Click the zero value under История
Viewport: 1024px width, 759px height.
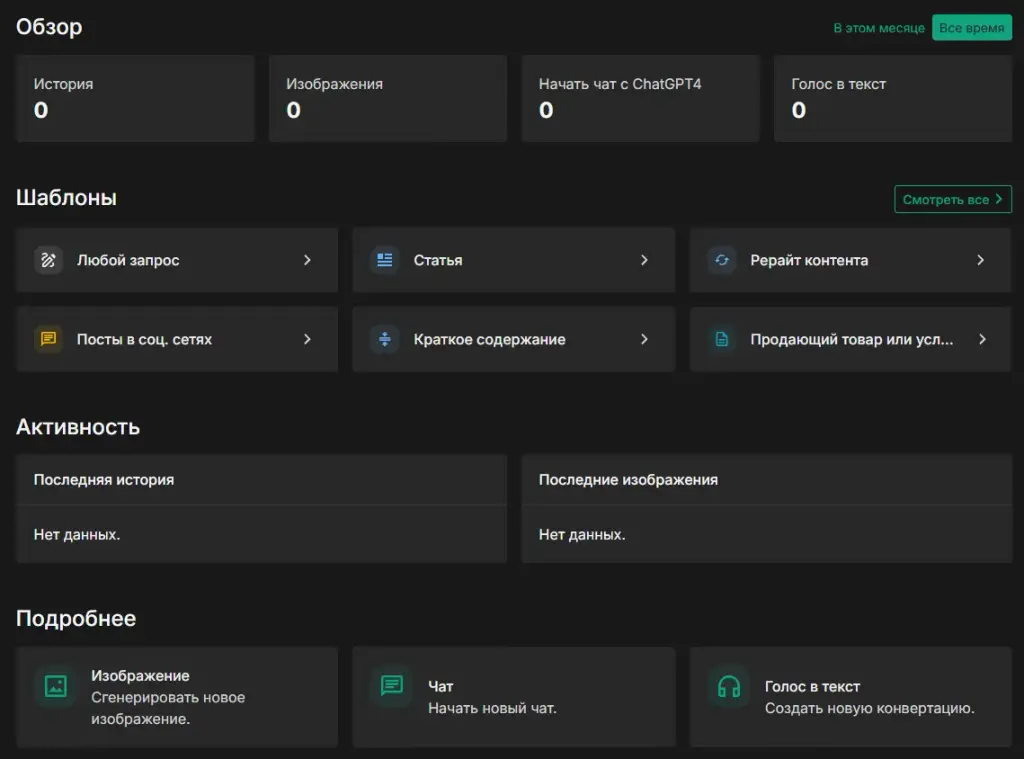[41, 110]
